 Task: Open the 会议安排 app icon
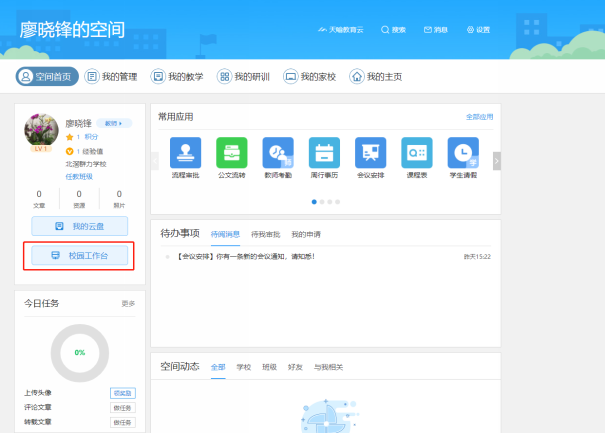(x=370, y=153)
